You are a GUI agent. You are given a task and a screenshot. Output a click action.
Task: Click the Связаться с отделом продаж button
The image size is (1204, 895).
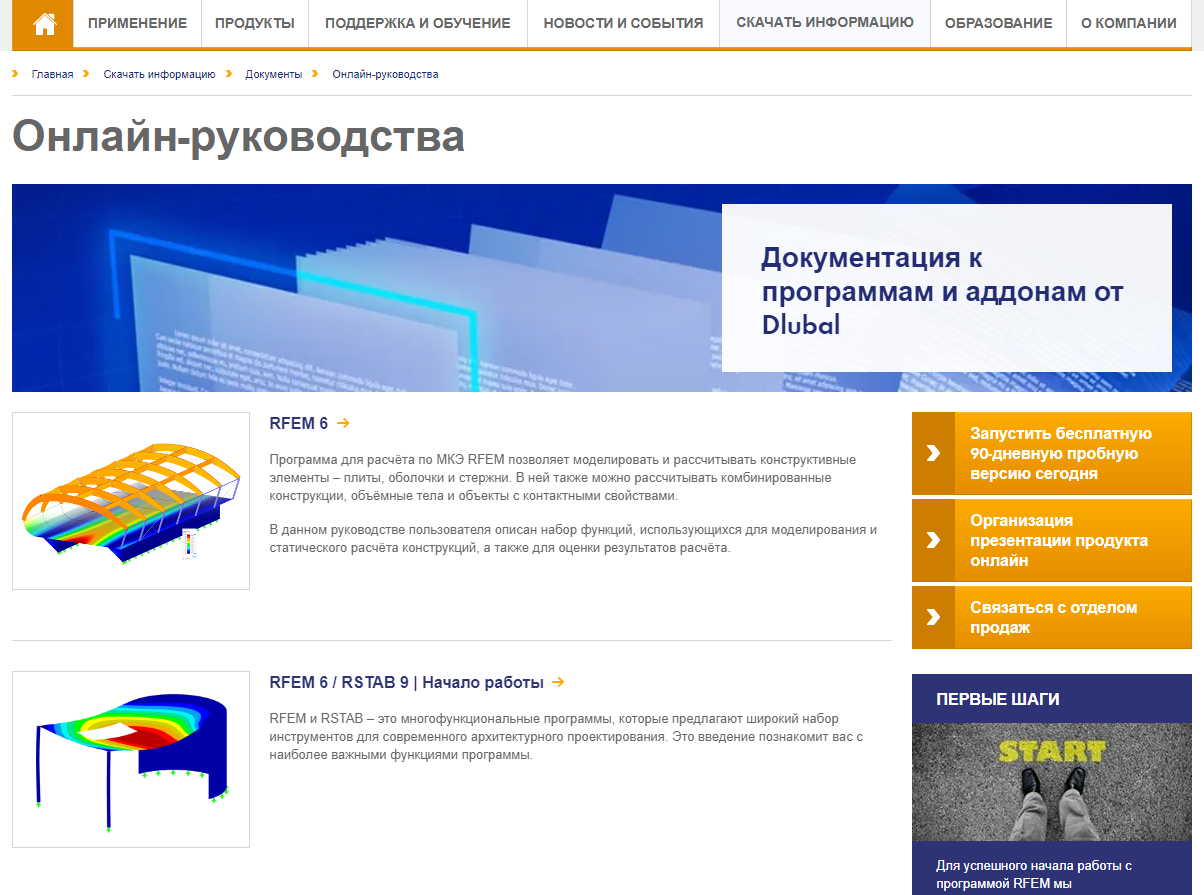[1060, 617]
